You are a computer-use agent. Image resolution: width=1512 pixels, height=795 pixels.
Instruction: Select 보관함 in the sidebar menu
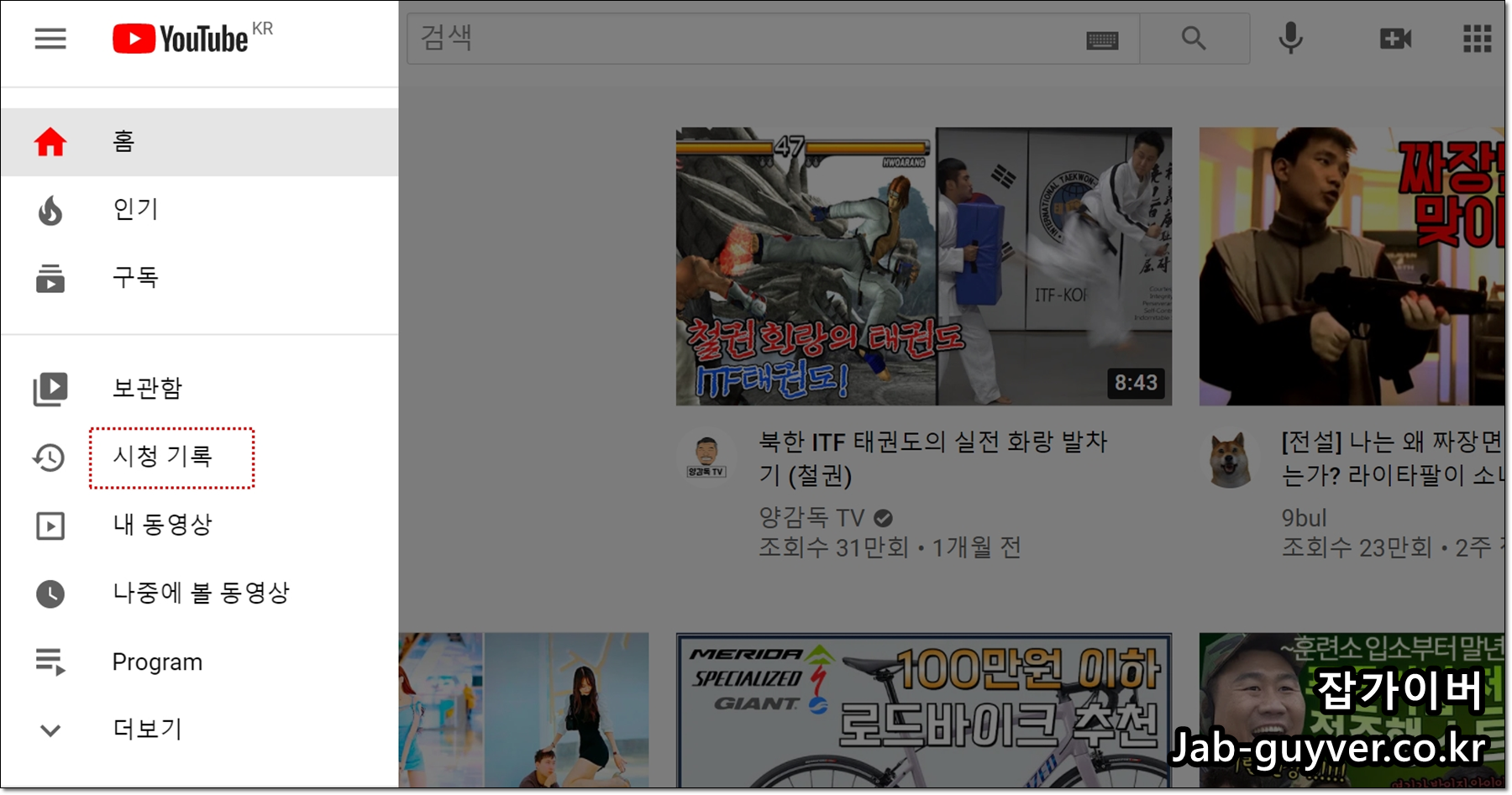pyautogui.click(x=199, y=389)
